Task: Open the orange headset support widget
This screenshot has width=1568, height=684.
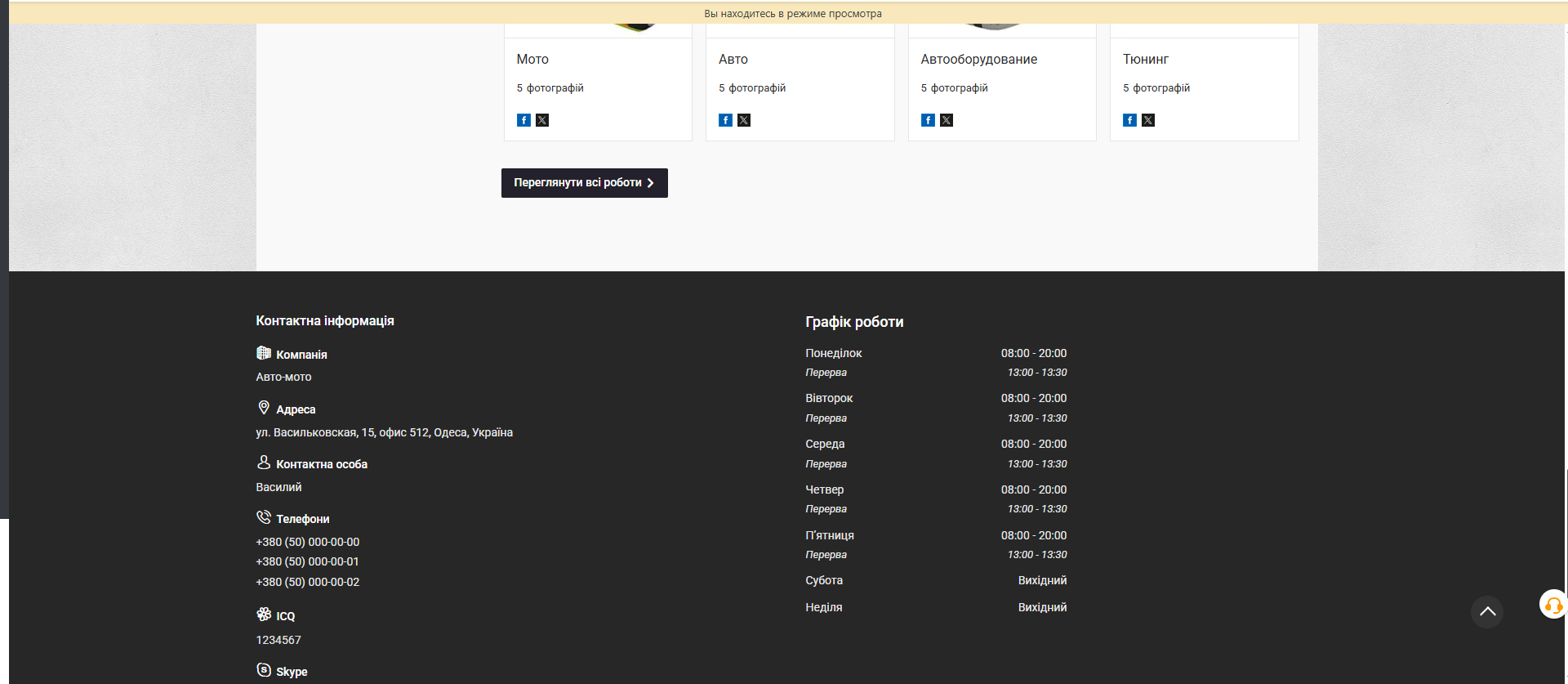Action: click(1552, 605)
